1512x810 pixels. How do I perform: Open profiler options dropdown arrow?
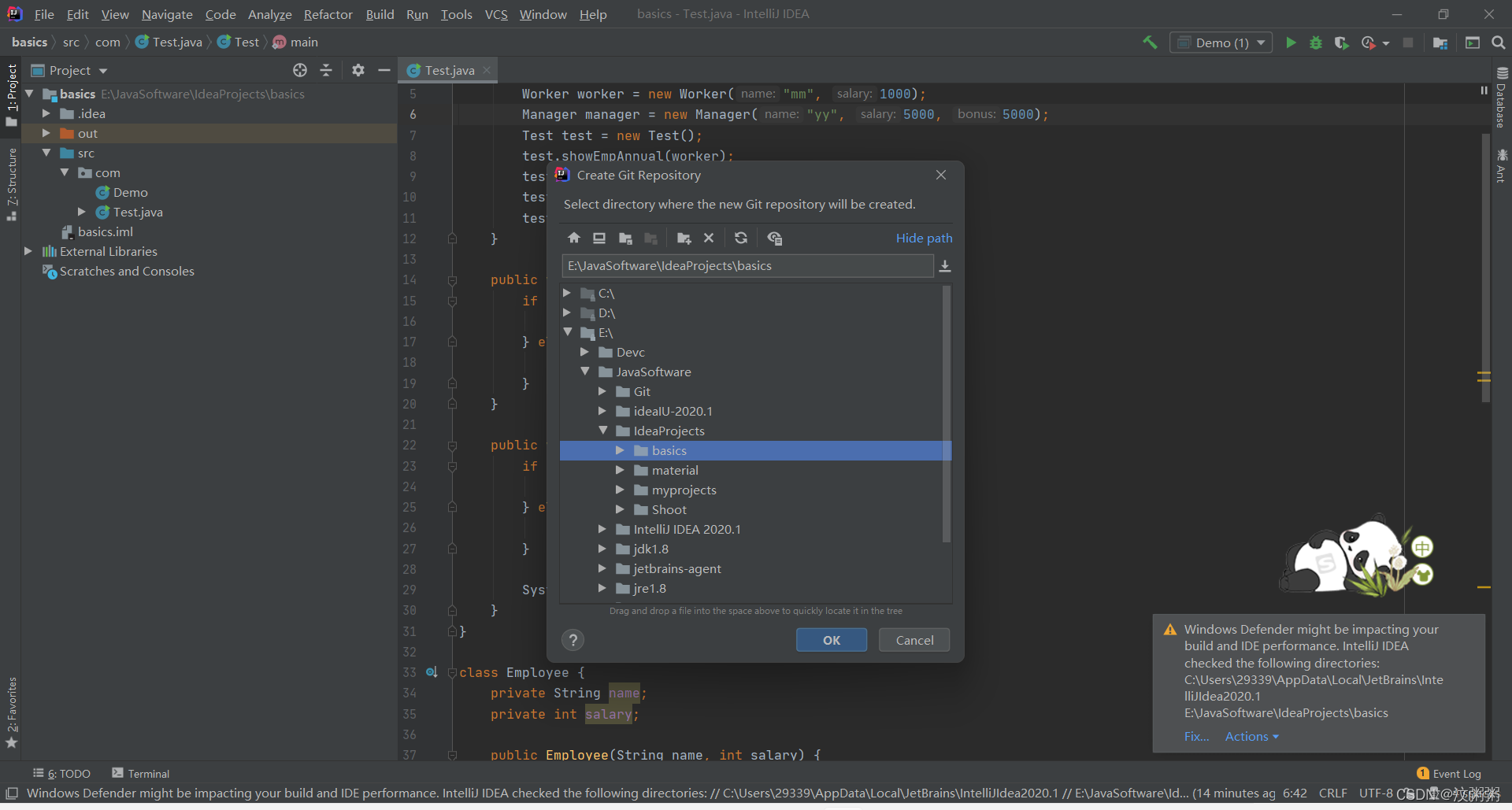(x=1386, y=43)
